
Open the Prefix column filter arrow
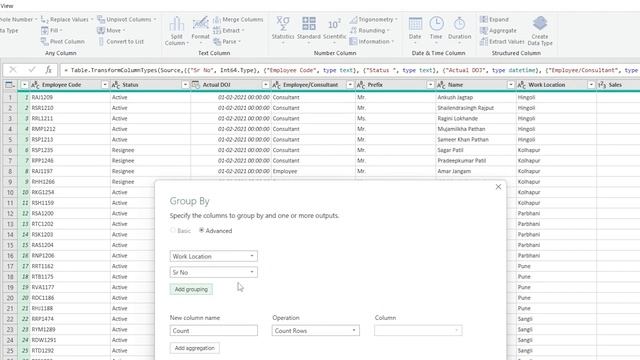(430, 85)
